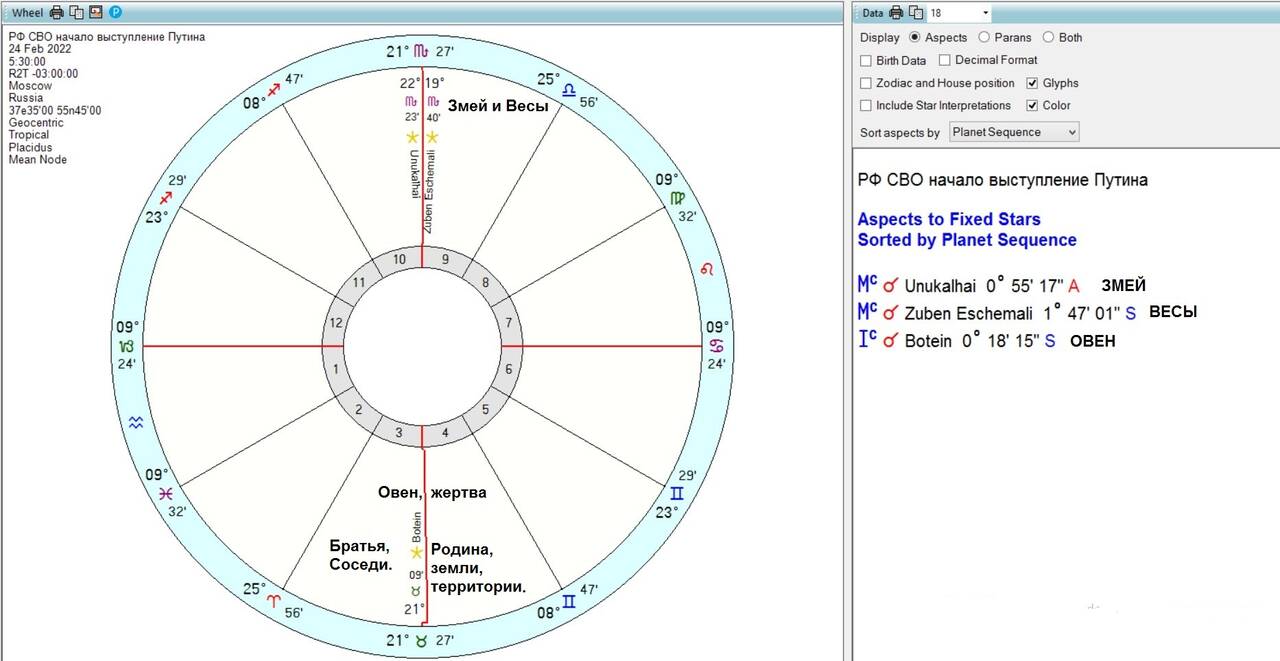Click the Leo glyph on wheel rim
The width and height of the screenshot is (1280, 661).
[708, 269]
